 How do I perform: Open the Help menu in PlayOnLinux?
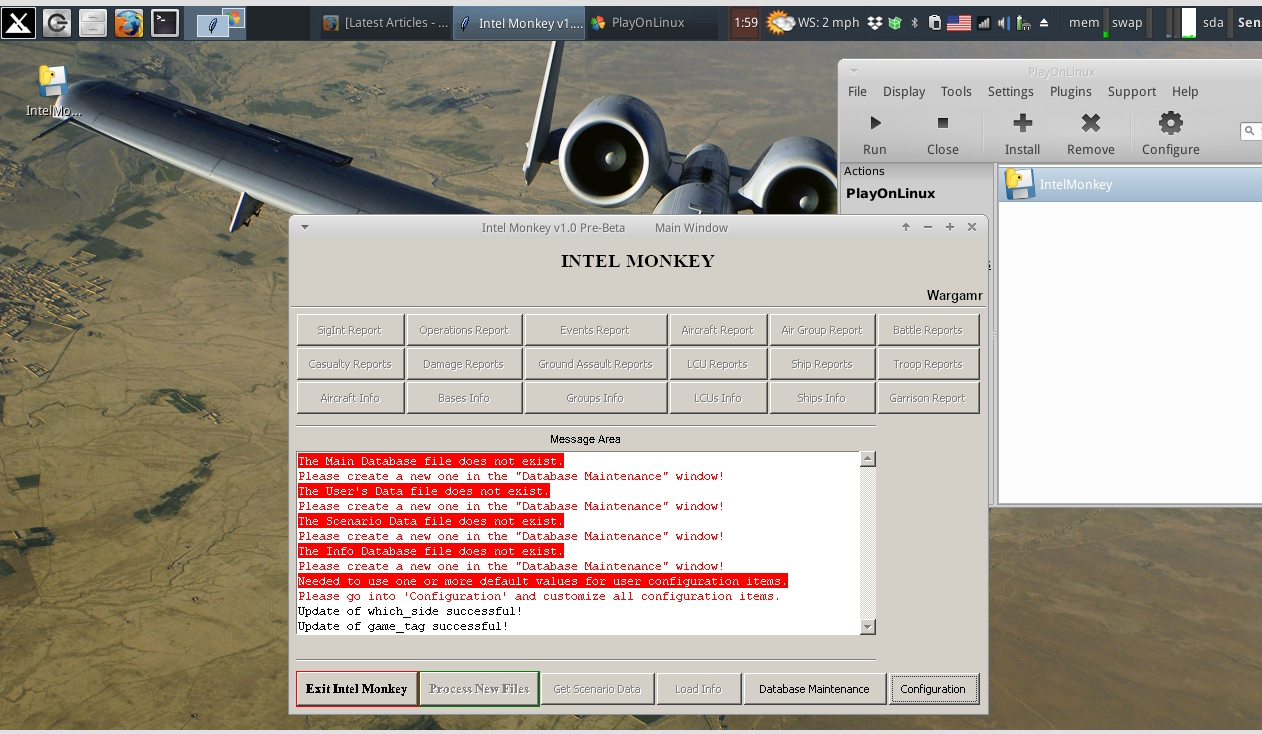pyautogui.click(x=1185, y=91)
